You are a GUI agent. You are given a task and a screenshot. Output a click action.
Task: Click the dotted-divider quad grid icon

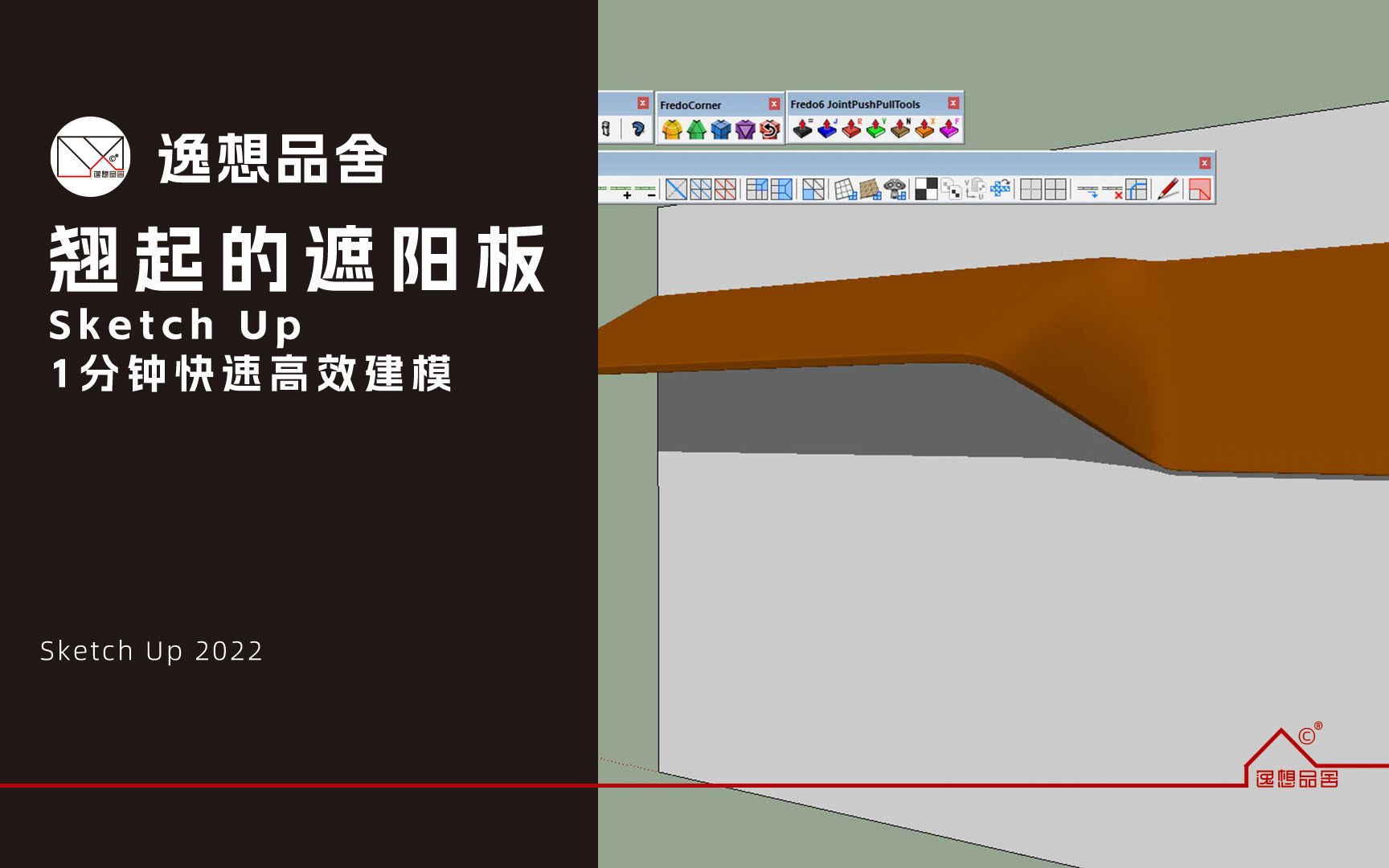[1031, 189]
